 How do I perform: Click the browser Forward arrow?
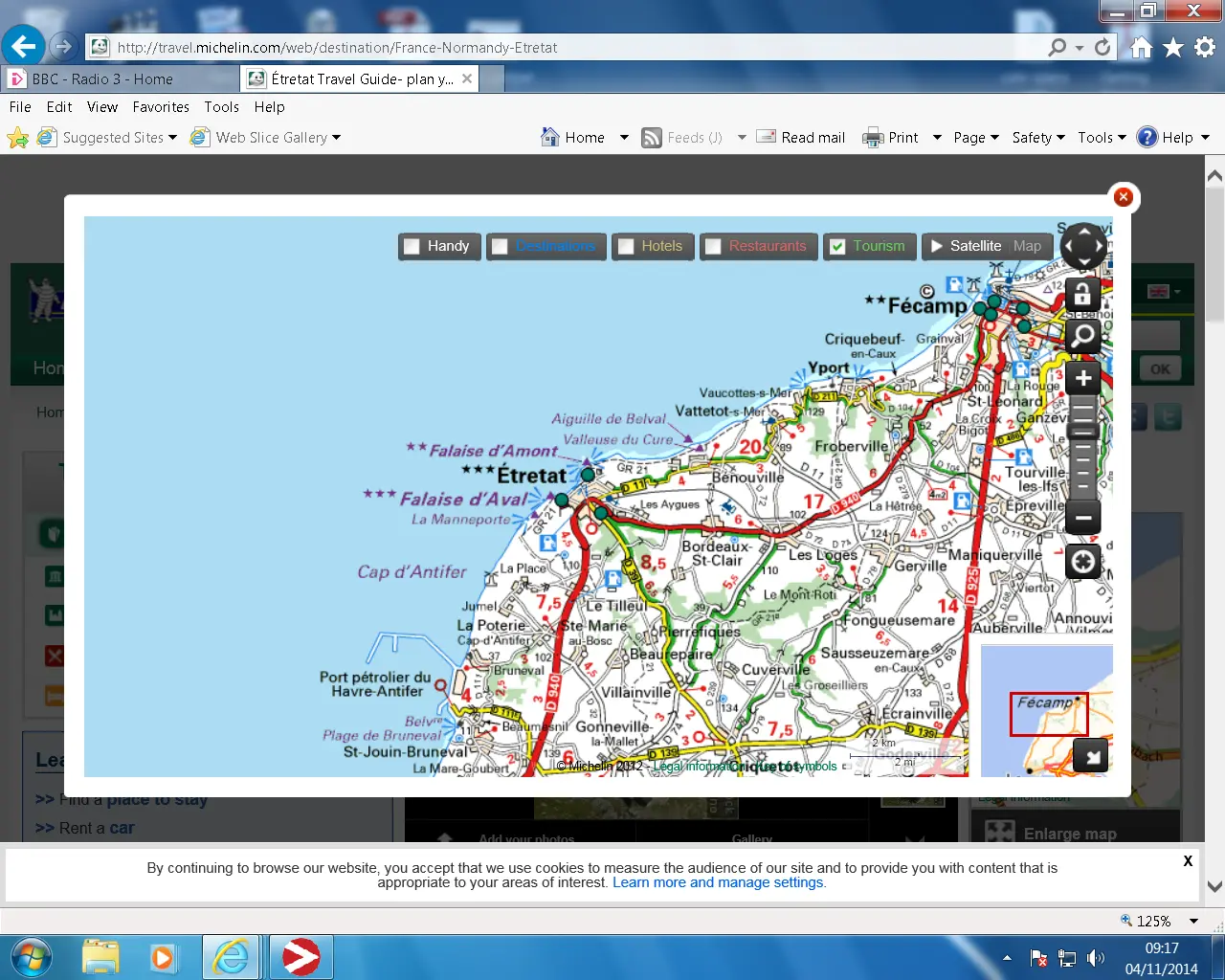[x=62, y=46]
